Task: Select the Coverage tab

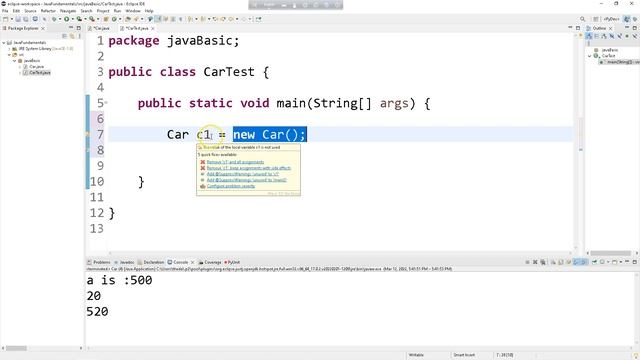Action: (210, 262)
